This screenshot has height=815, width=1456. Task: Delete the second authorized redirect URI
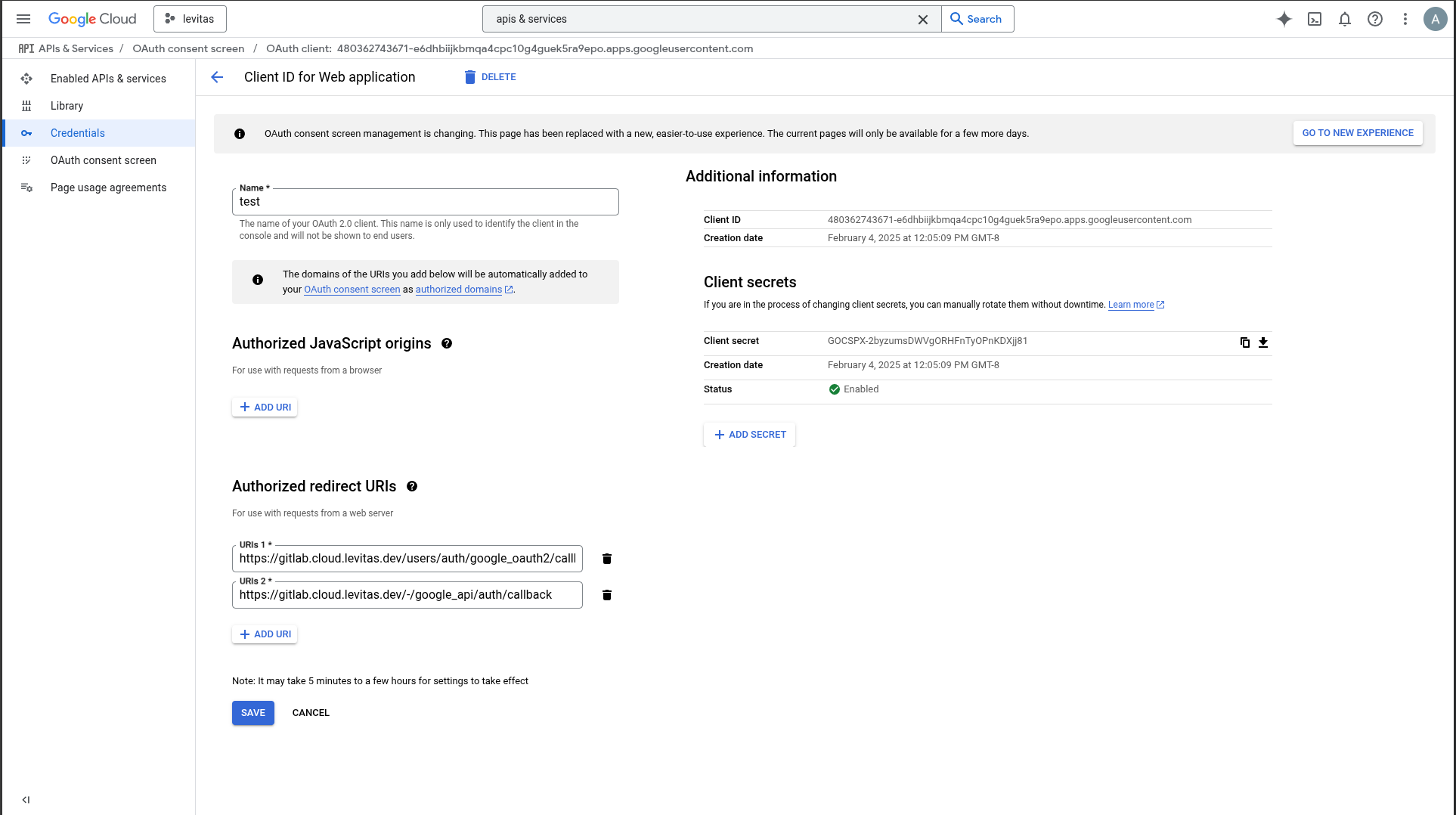(x=606, y=594)
